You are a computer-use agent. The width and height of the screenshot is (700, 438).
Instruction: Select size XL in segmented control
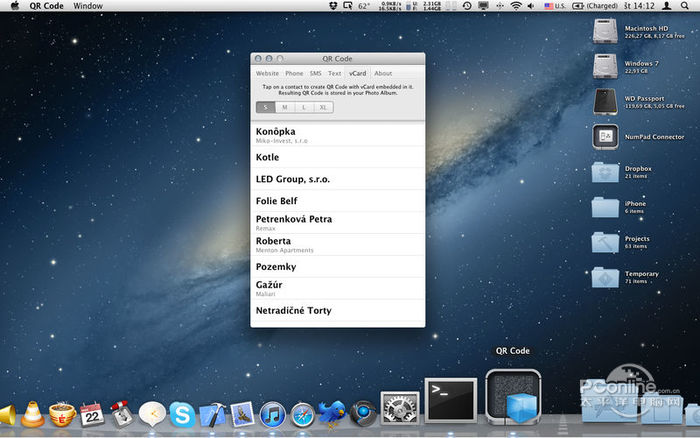pos(323,107)
